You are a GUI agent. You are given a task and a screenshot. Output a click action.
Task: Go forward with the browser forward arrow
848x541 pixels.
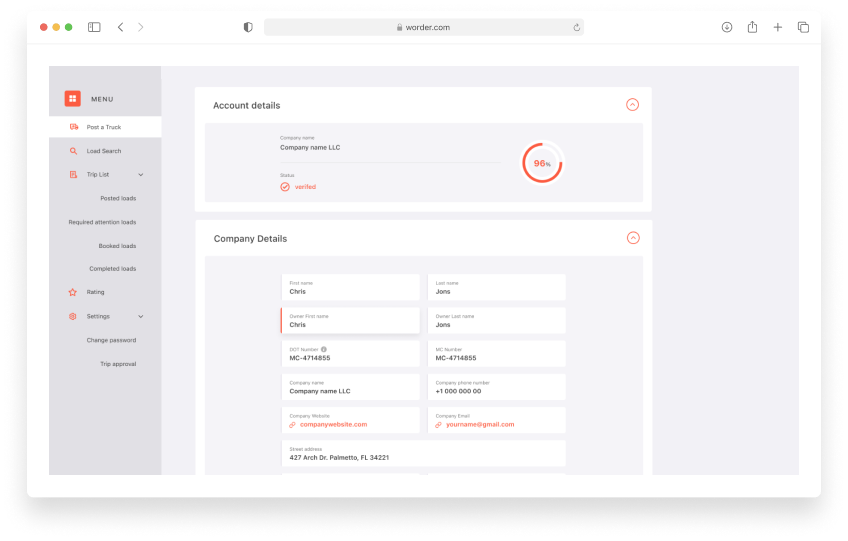[x=141, y=27]
